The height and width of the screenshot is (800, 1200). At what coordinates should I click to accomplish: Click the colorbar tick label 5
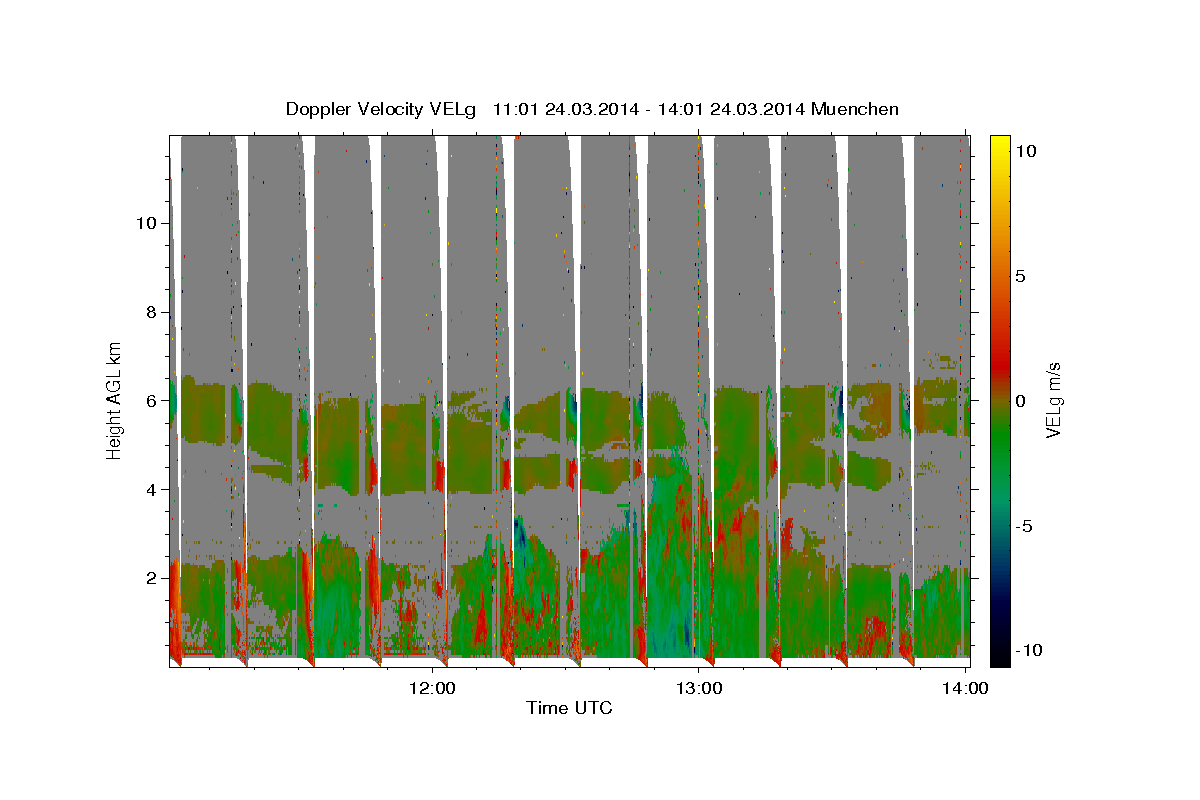click(1020, 276)
